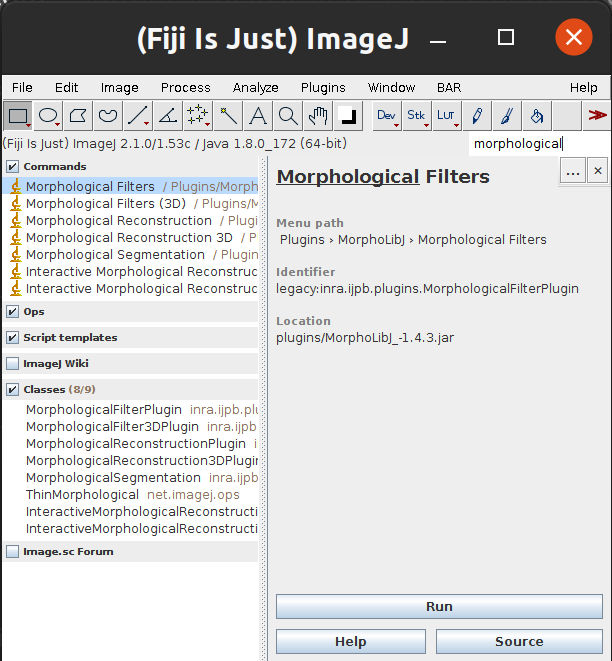The width and height of the screenshot is (612, 661).
Task: Select the MorphologicalFilter3DPlugin class row
Action: [x=131, y=427]
